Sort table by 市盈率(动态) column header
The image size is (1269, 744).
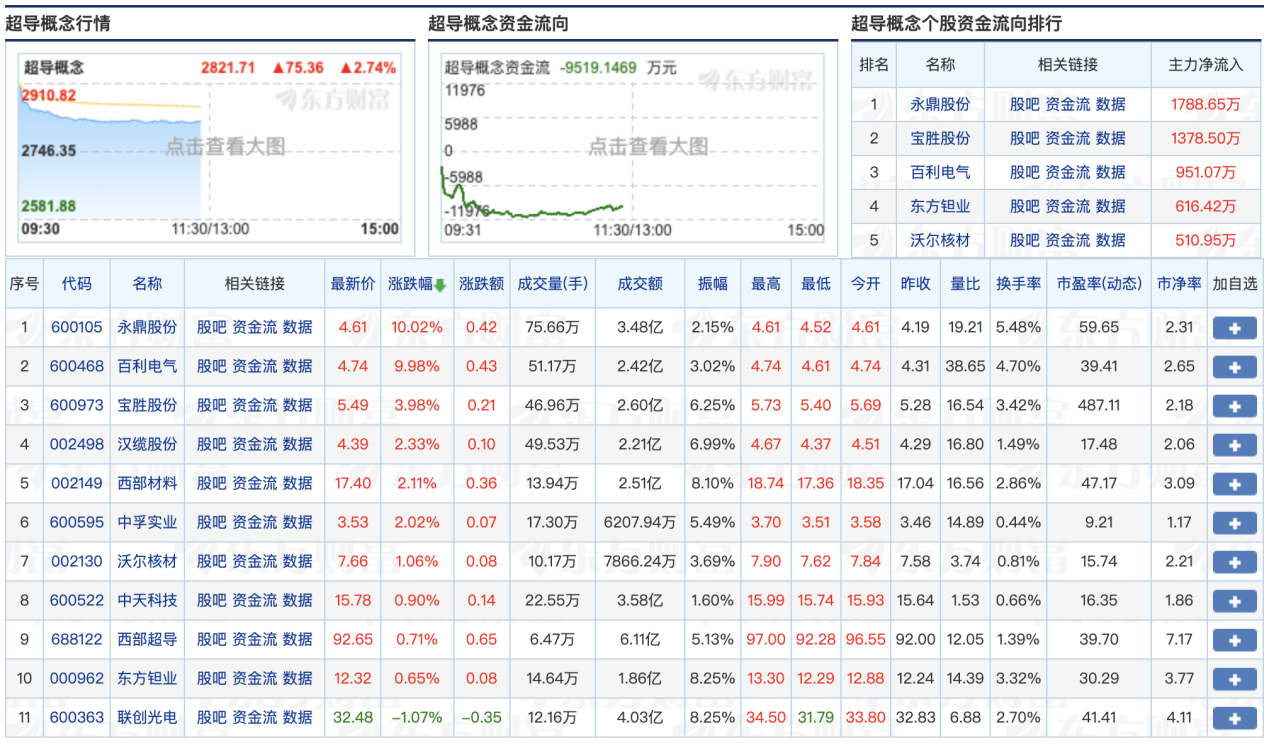1099,283
